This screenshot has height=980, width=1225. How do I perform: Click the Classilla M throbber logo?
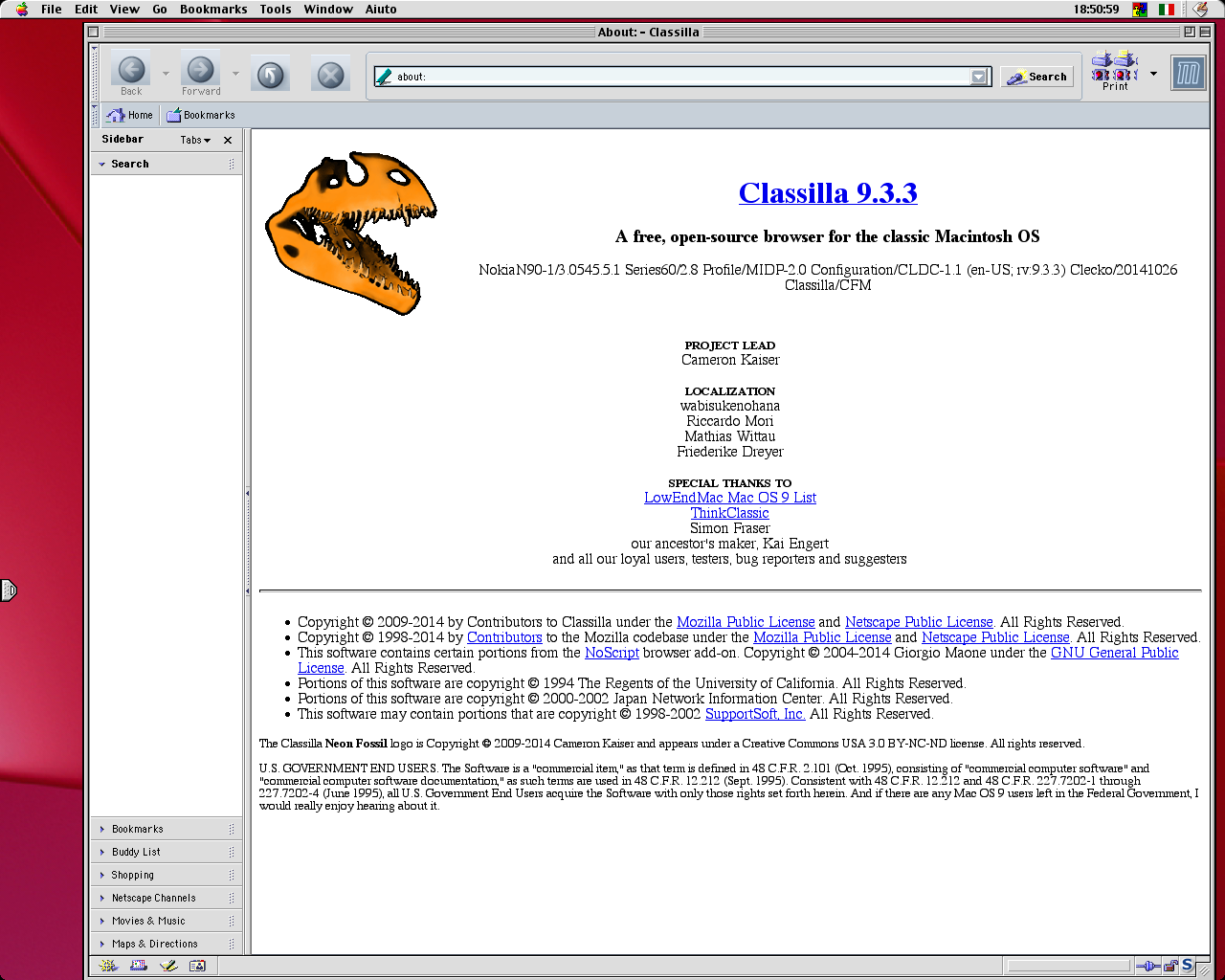pos(1189,73)
